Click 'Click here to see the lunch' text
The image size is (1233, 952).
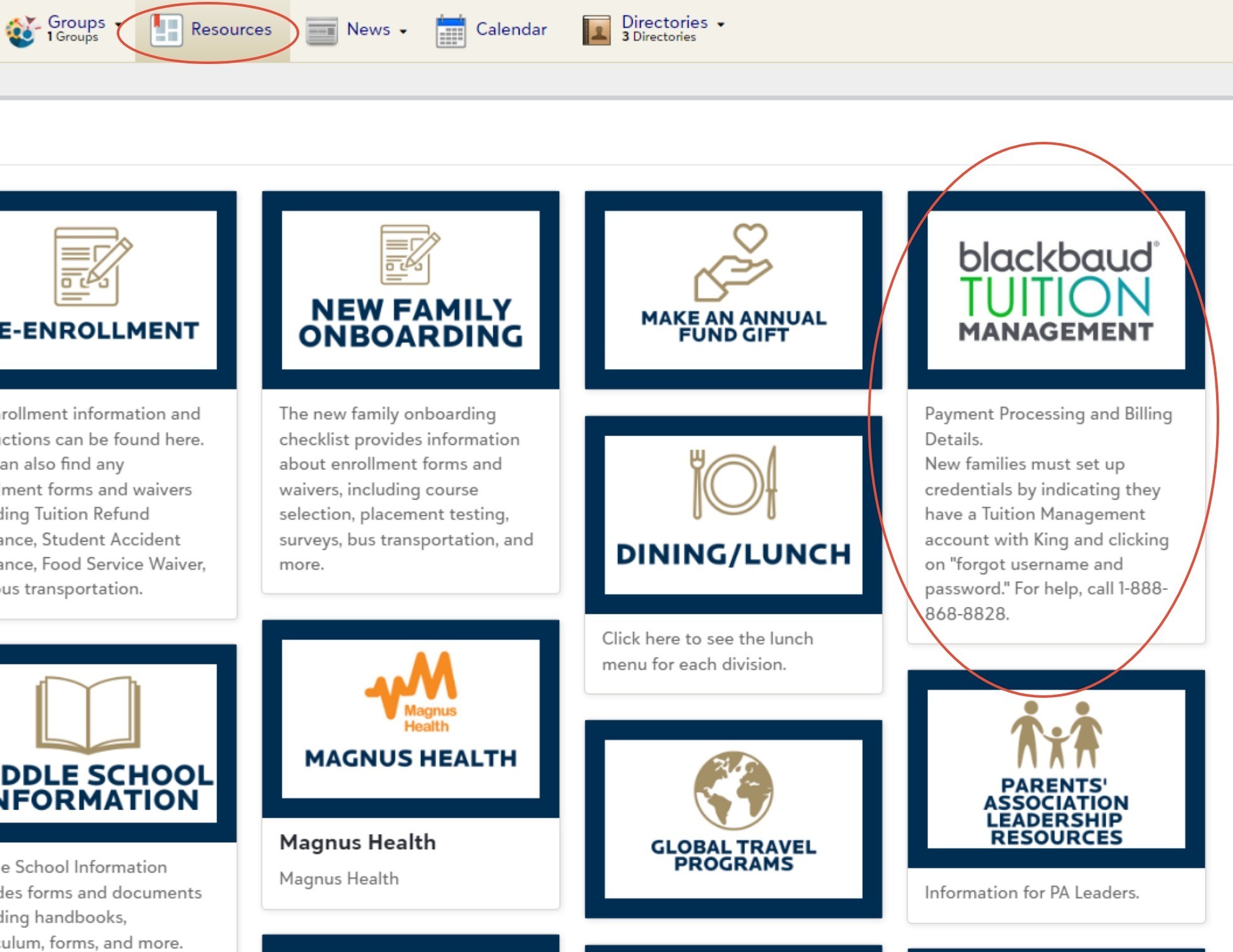click(708, 639)
